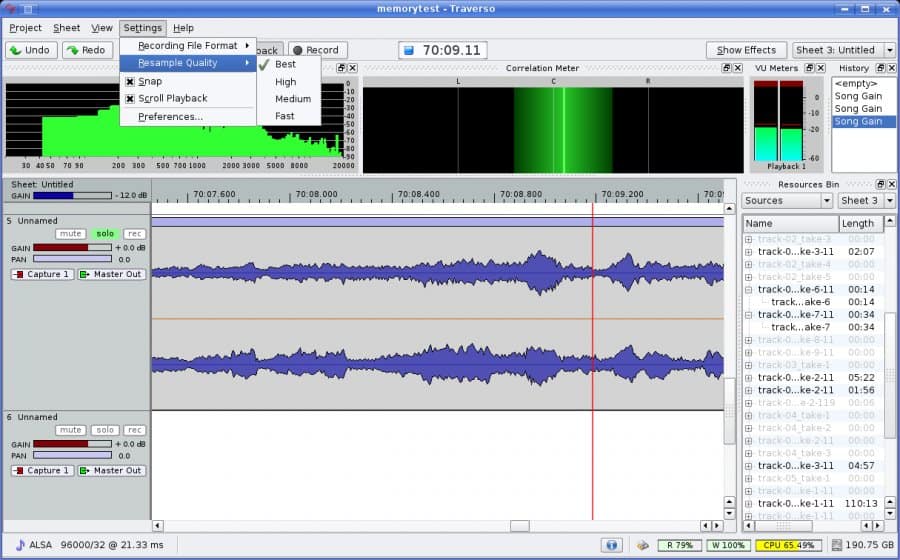
Task: Disable solo on track 5
Action: [x=105, y=234]
